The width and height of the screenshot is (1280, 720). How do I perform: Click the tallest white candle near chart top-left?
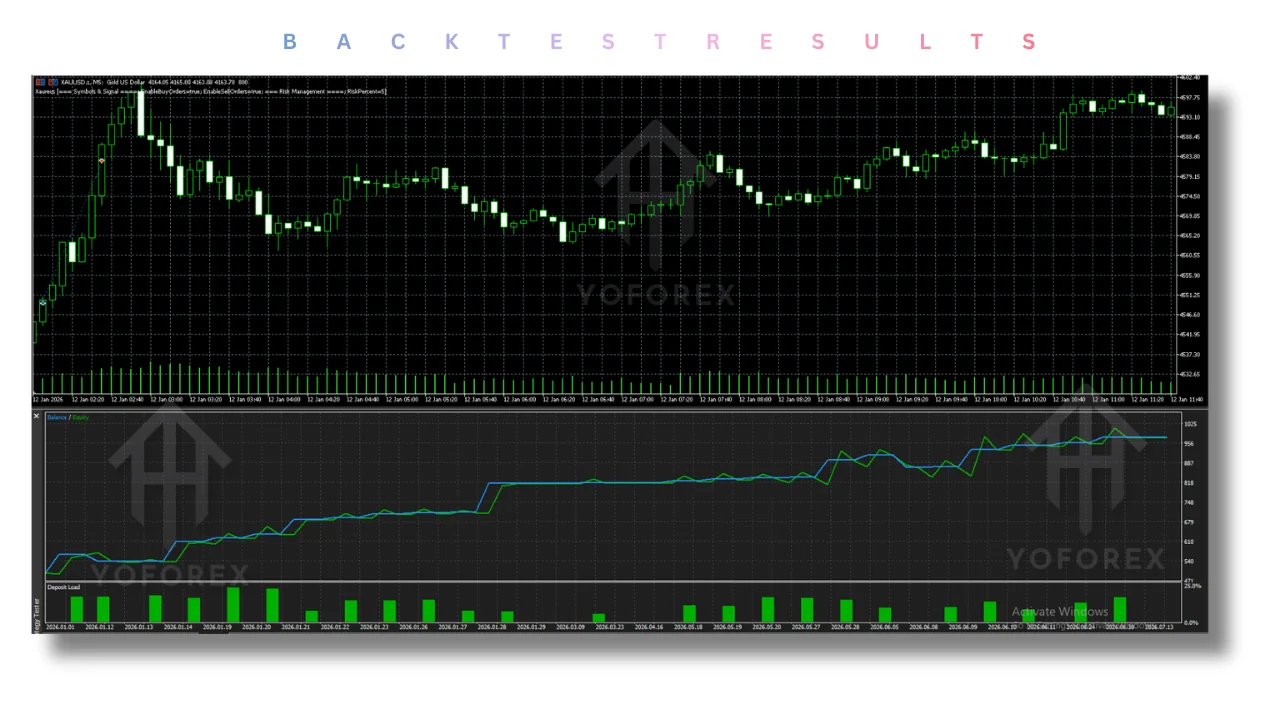(x=141, y=113)
